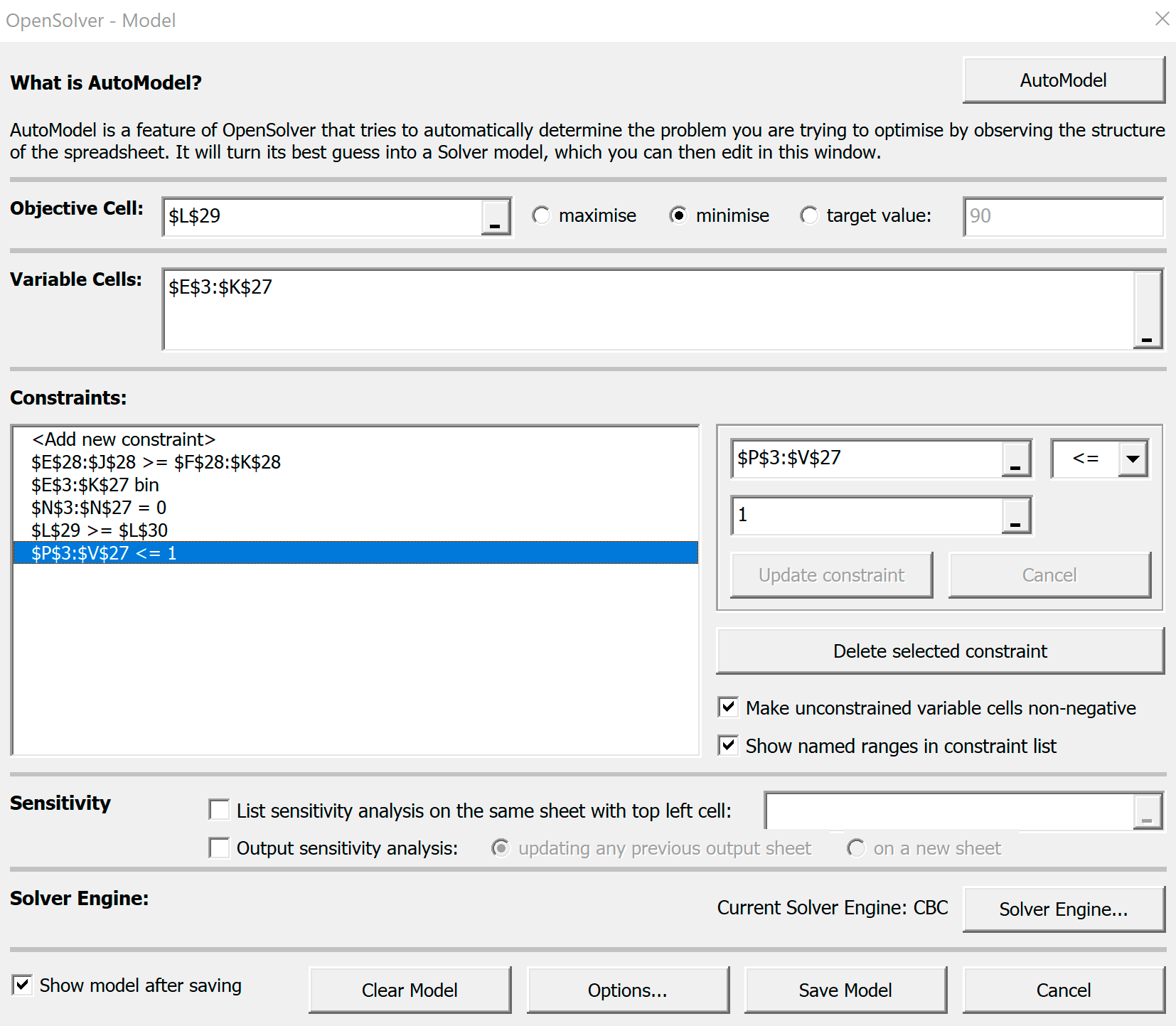Click range selector for constraint left-hand side
The height and width of the screenshot is (1026, 1176).
pos(1015,459)
